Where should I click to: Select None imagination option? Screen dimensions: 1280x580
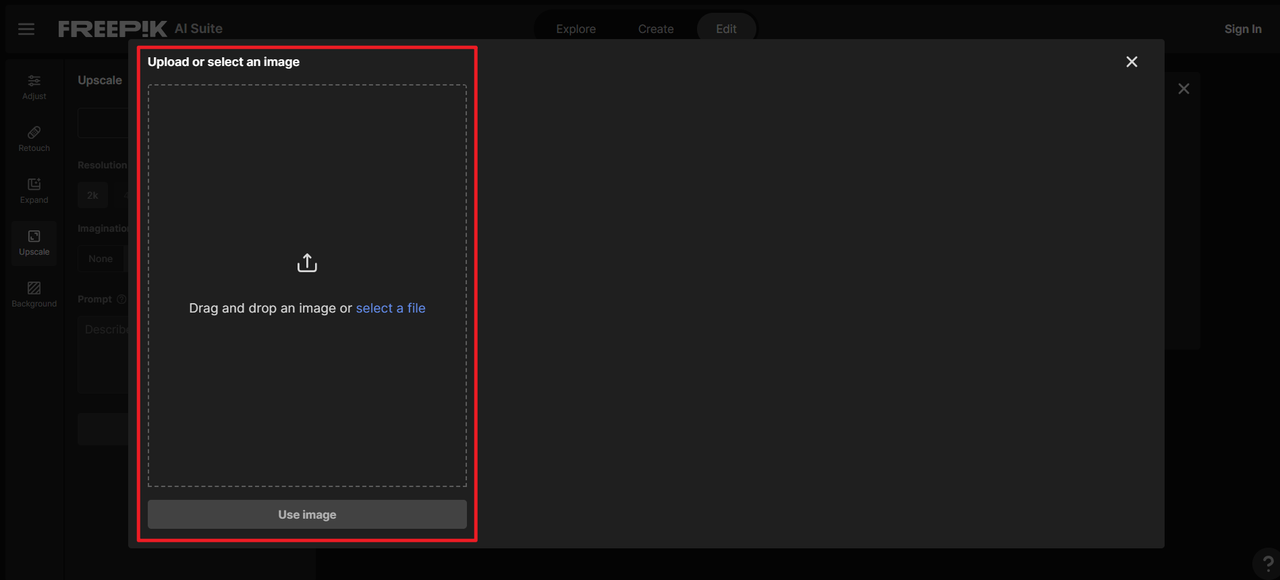click(x=101, y=259)
